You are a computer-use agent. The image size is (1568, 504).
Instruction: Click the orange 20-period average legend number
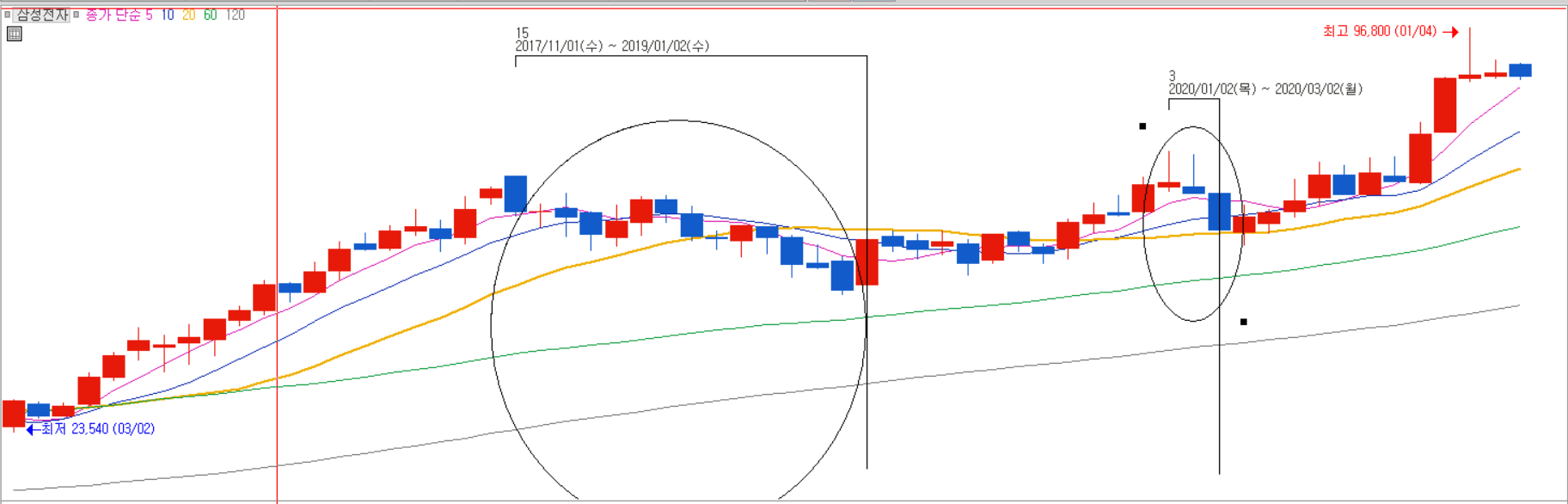(188, 15)
